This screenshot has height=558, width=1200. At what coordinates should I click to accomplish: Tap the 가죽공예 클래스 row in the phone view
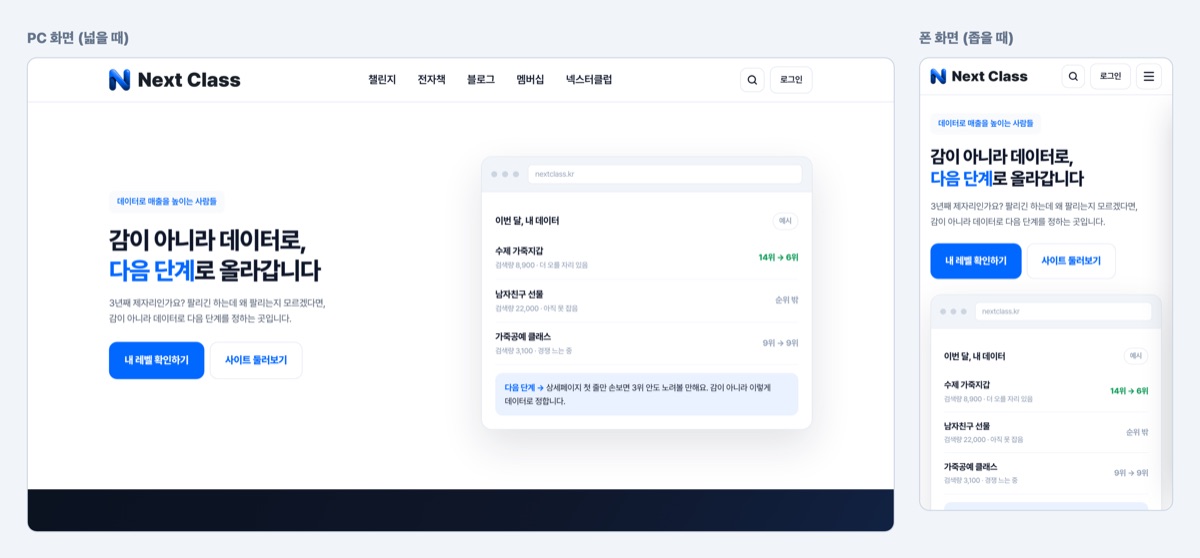(1046, 473)
